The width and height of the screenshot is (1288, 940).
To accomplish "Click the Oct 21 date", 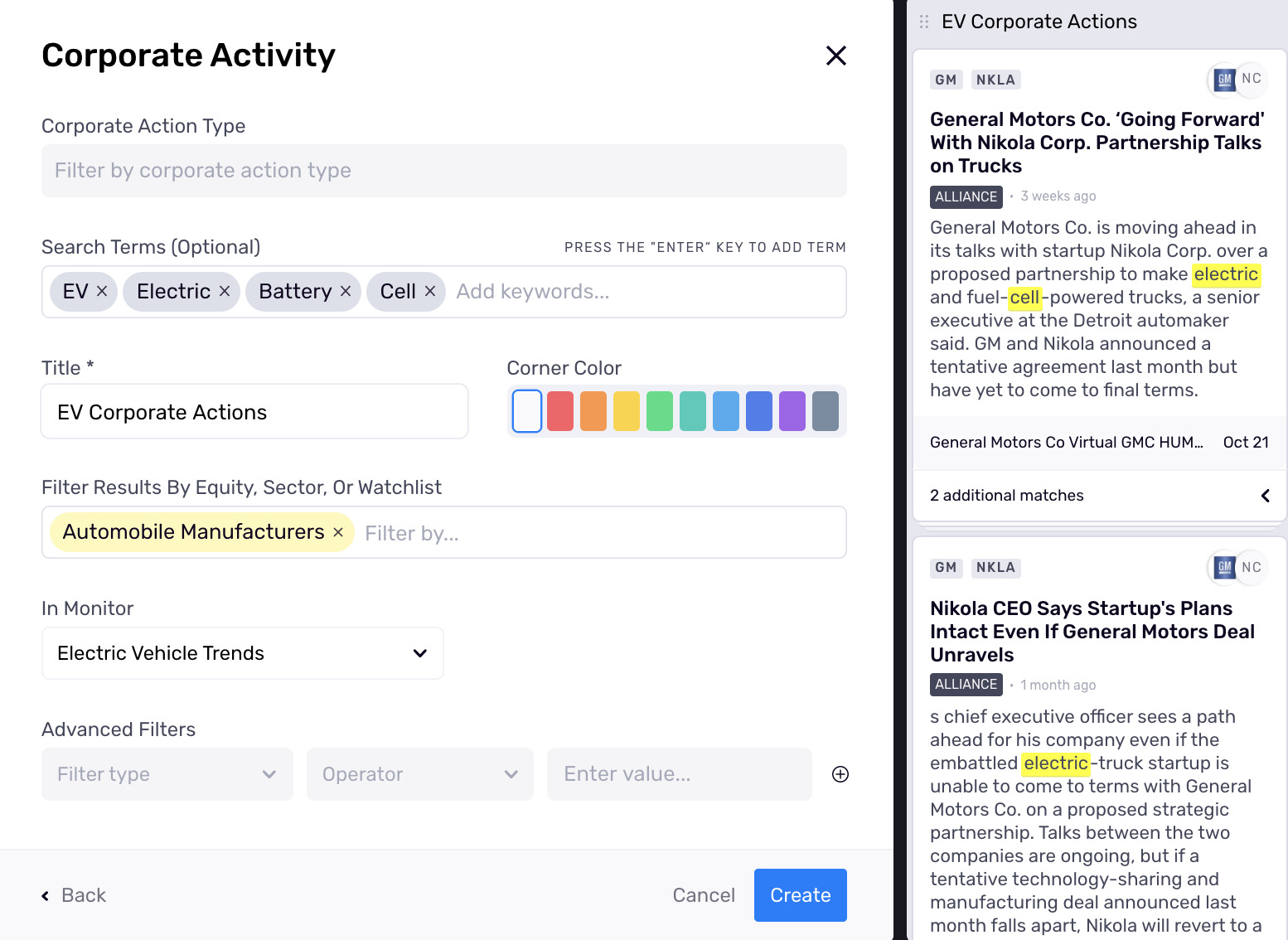I will [1246, 443].
